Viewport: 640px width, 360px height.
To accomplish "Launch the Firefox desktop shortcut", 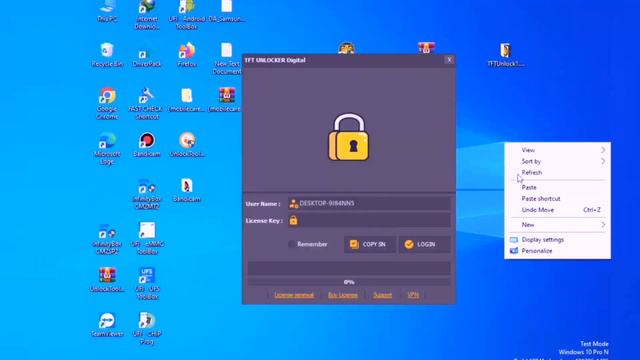I will (187, 55).
